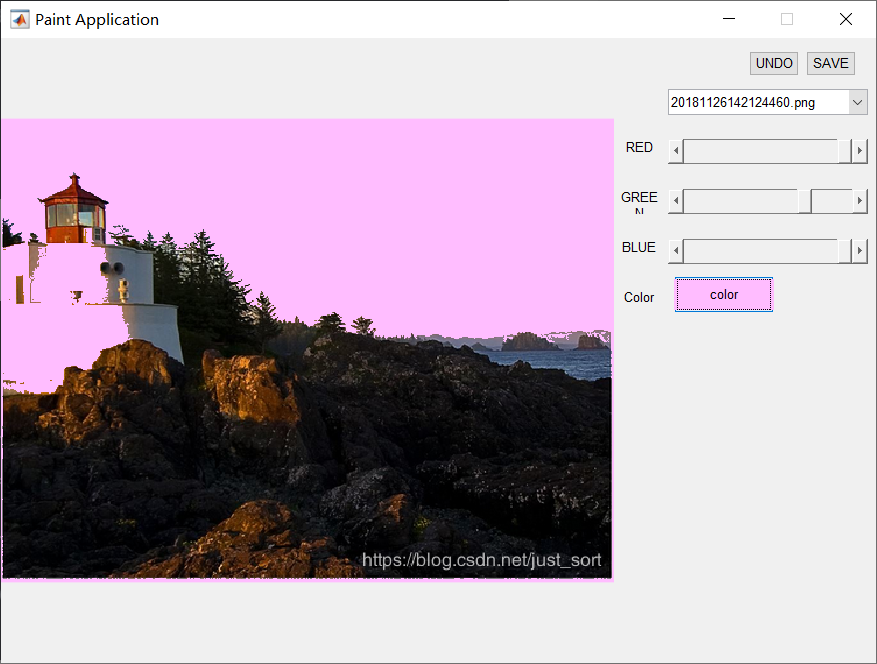This screenshot has height=664, width=877.
Task: Select the GREEN slider thumb
Action: (x=806, y=201)
